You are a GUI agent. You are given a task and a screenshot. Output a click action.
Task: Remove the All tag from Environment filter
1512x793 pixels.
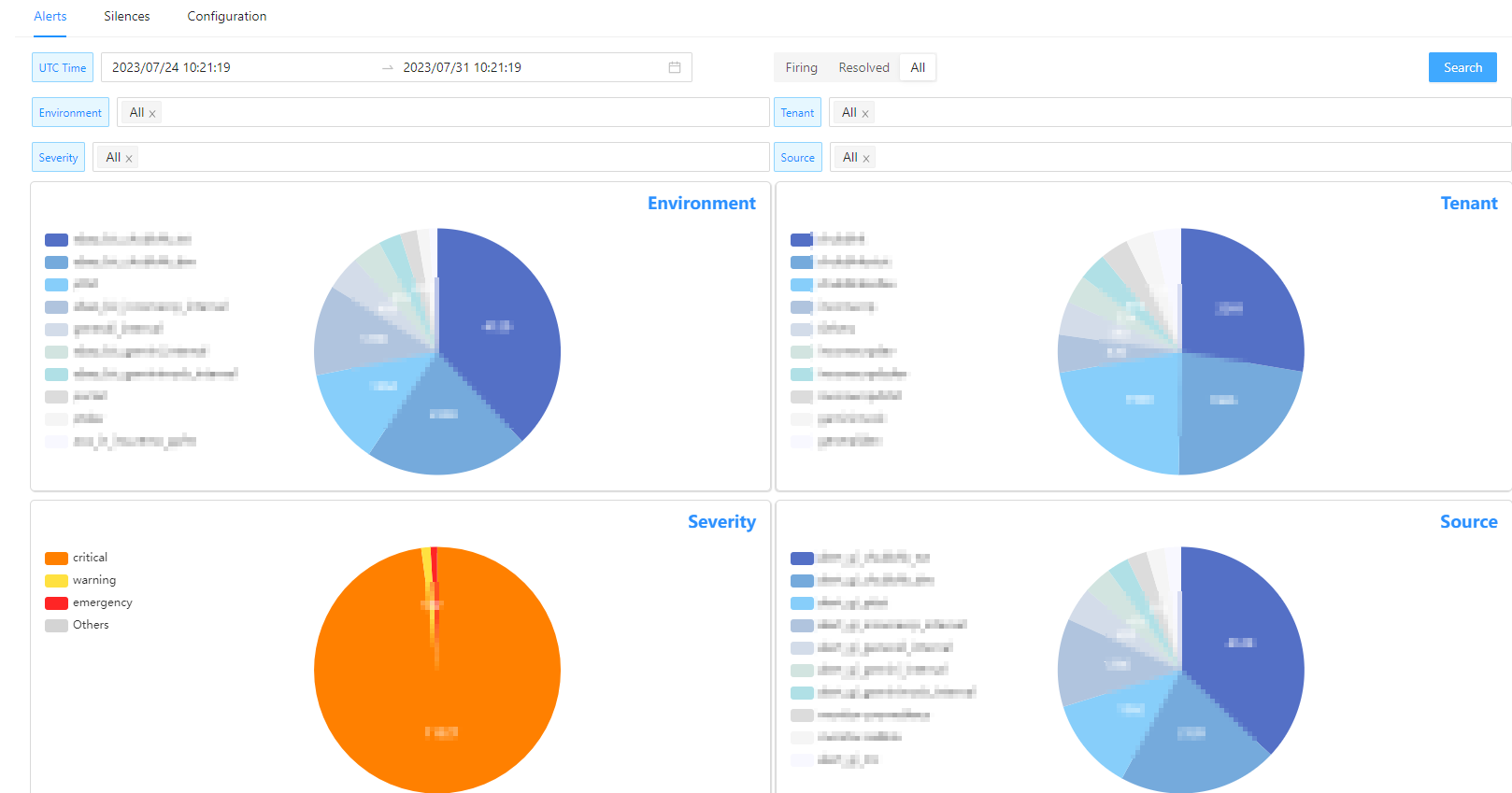[x=152, y=113]
